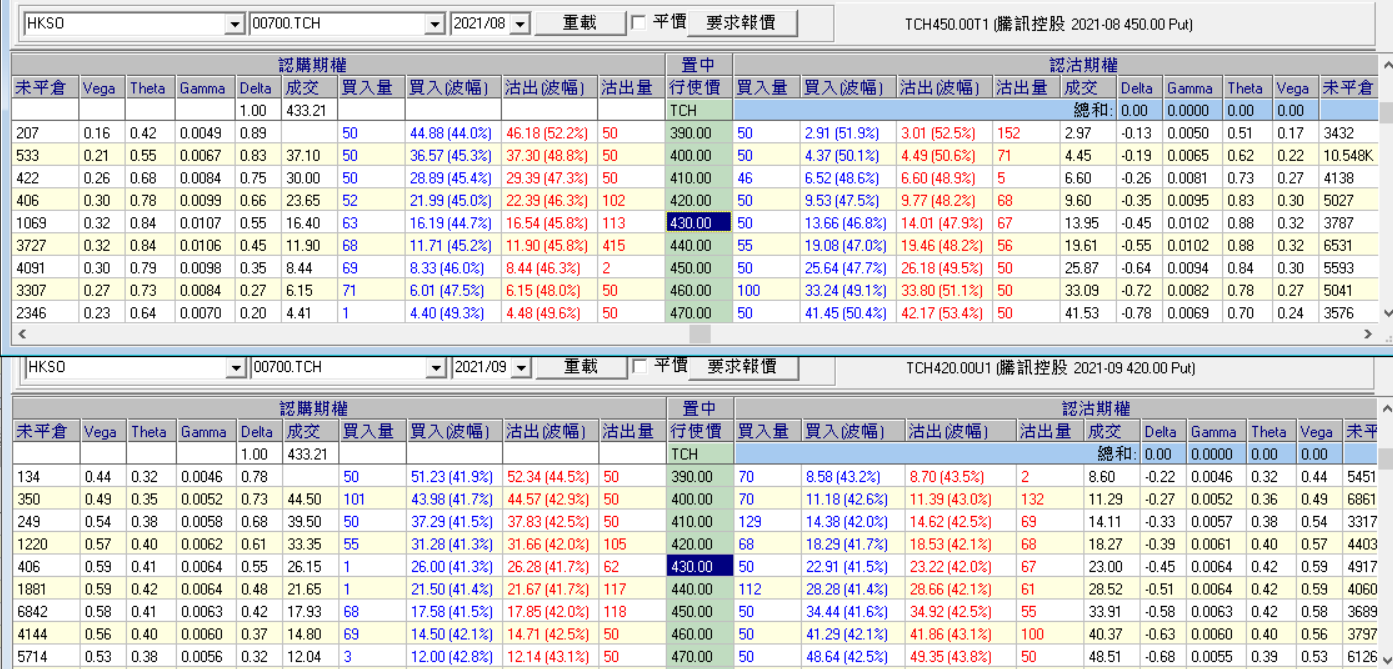Click the put bid 22.91 (41.5%)
Image resolution: width=1393 pixels, height=669 pixels.
click(x=847, y=567)
